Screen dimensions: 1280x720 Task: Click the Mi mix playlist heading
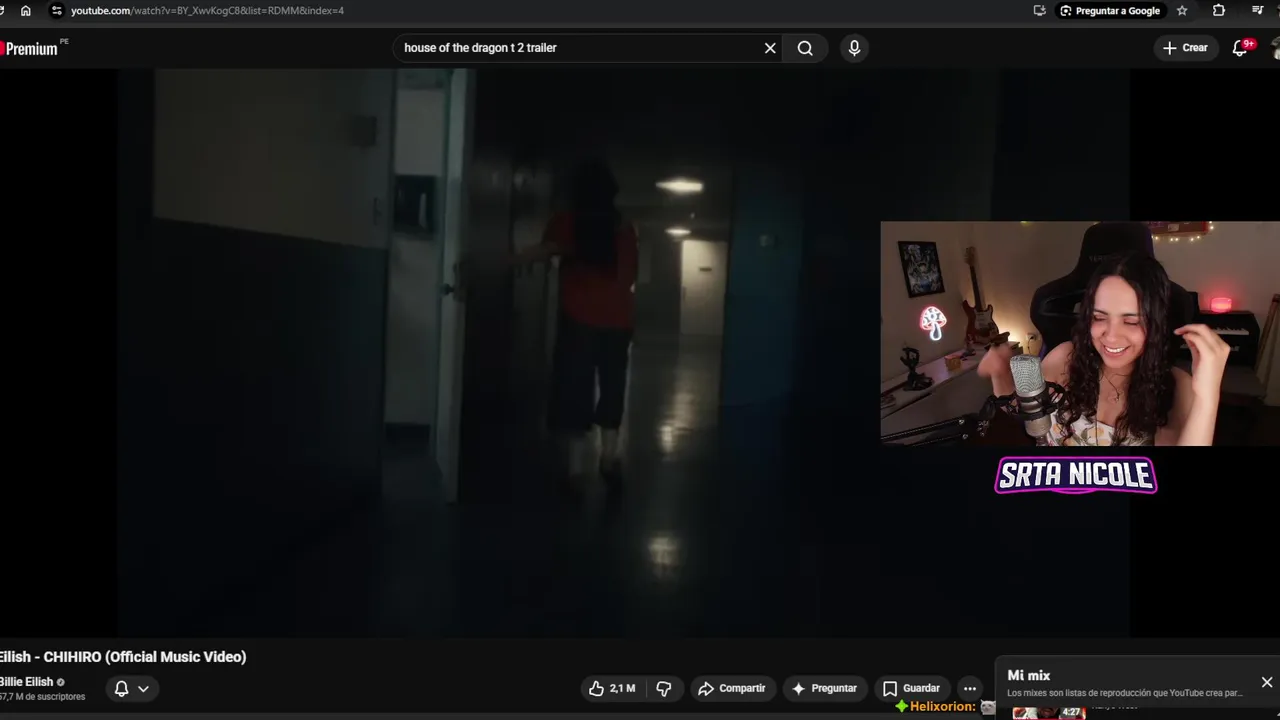(1029, 676)
